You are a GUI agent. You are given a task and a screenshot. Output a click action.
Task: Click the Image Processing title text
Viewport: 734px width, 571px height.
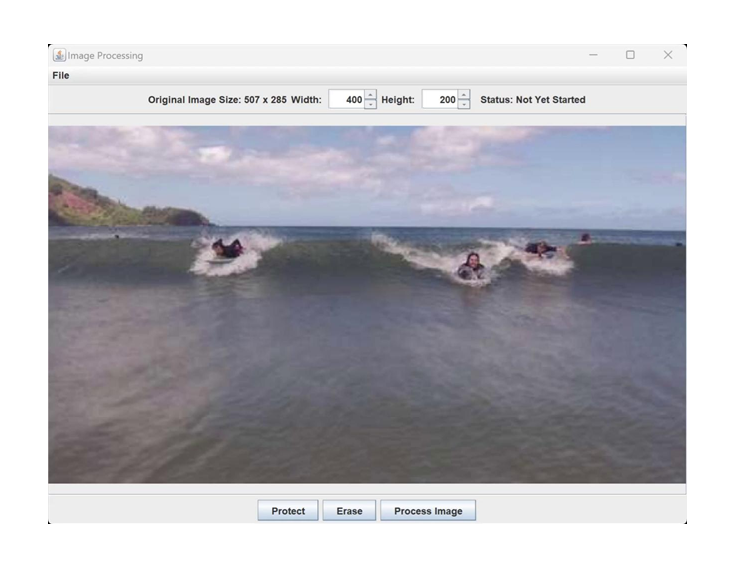[x=105, y=56]
